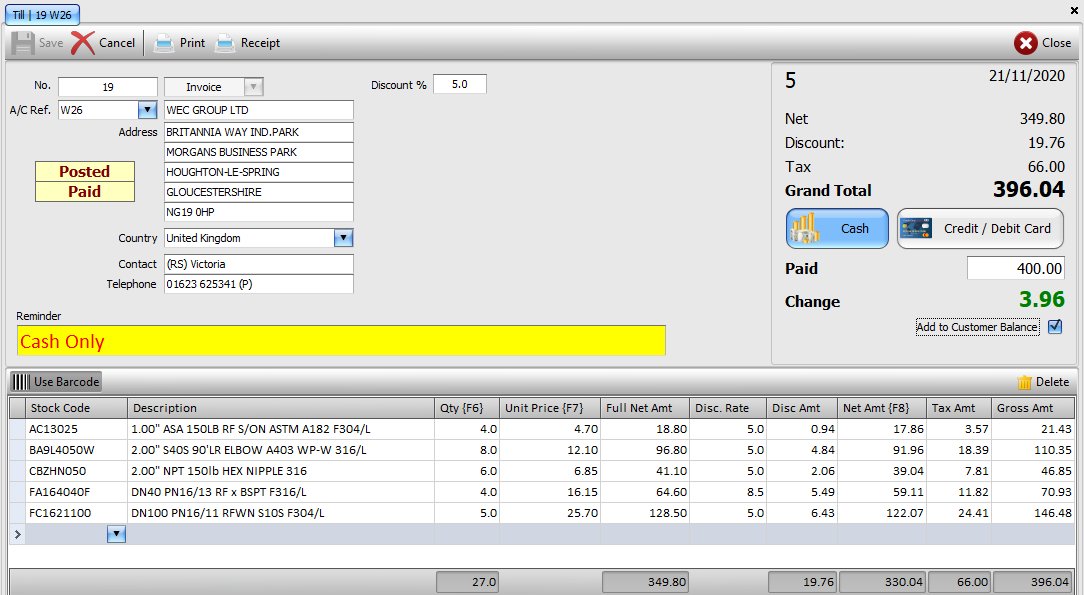Image resolution: width=1084 pixels, height=595 pixels.
Task: Click the Discount % input field
Action: [x=460, y=85]
